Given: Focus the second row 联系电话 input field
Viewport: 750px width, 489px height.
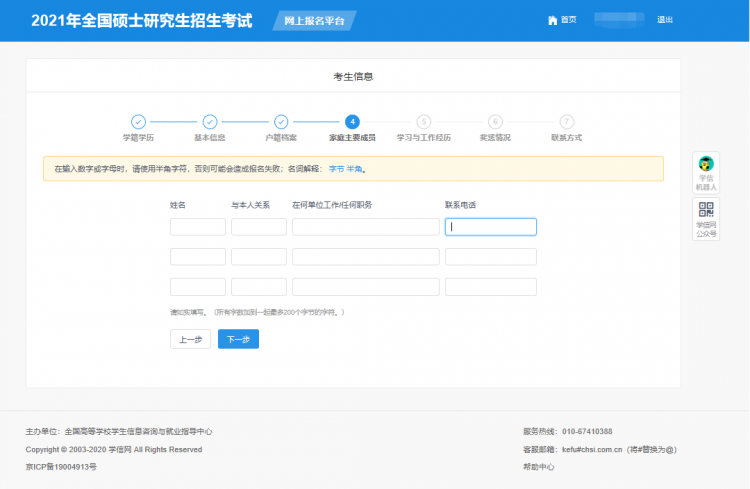Looking at the screenshot, I should tap(490, 257).
